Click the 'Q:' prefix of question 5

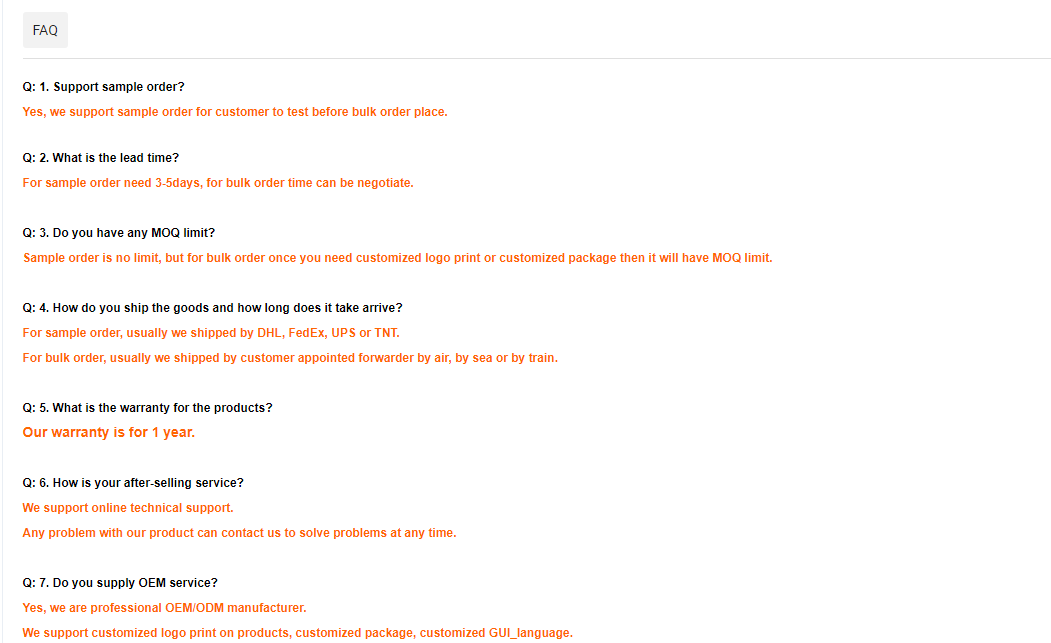[29, 408]
